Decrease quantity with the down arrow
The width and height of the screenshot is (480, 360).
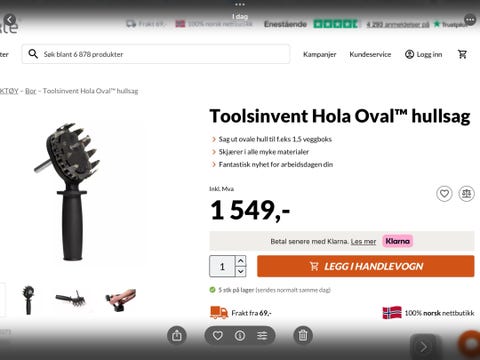coord(241,272)
